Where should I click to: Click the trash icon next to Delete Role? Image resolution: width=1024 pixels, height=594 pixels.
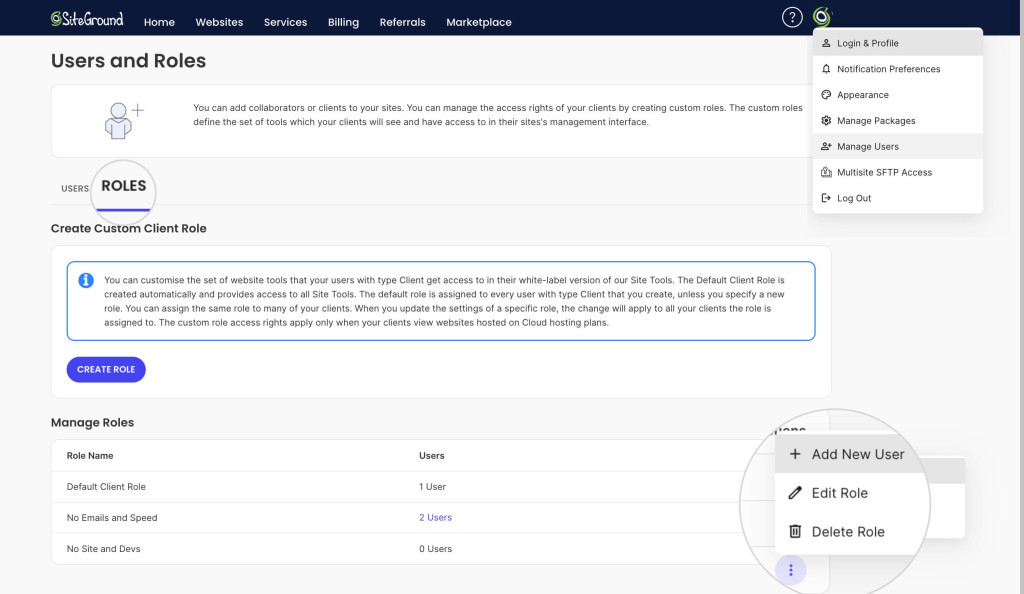click(x=795, y=531)
